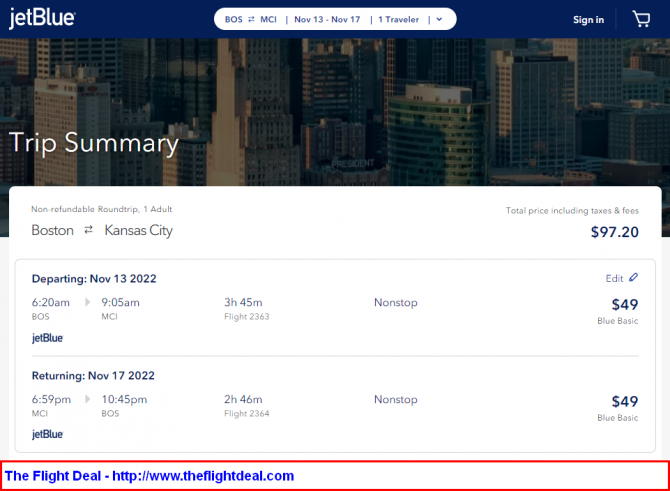Screen dimensions: 670x491
Task: Click the total price $97.20
Action: 614,232
